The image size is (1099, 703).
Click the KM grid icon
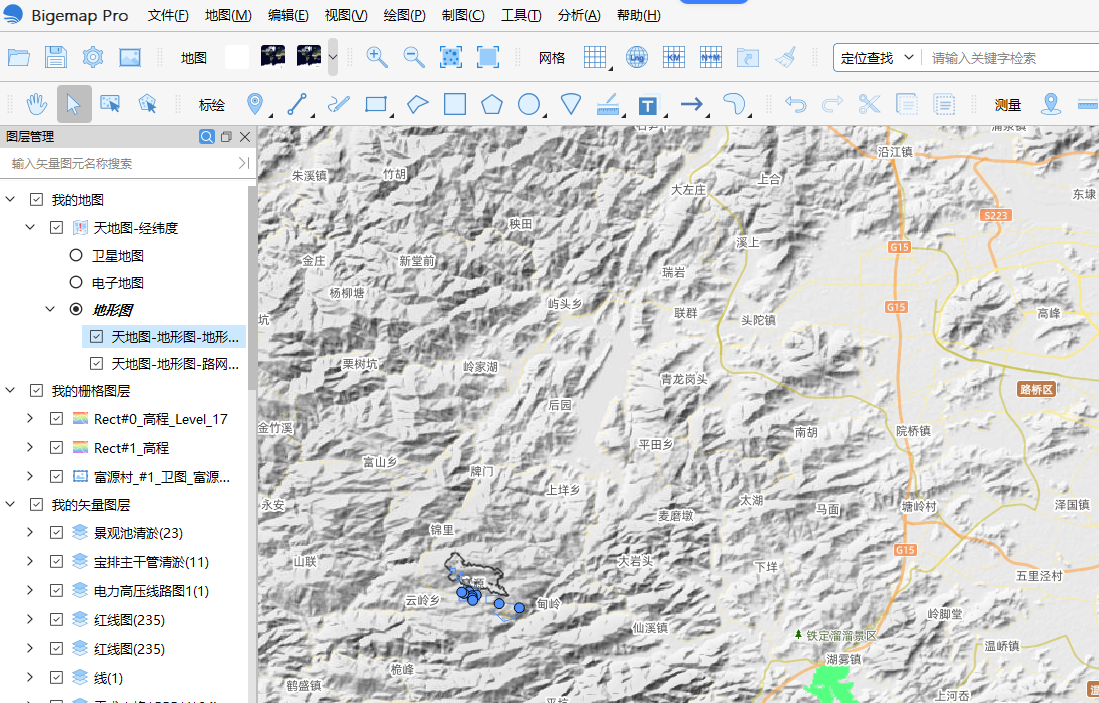click(x=674, y=57)
